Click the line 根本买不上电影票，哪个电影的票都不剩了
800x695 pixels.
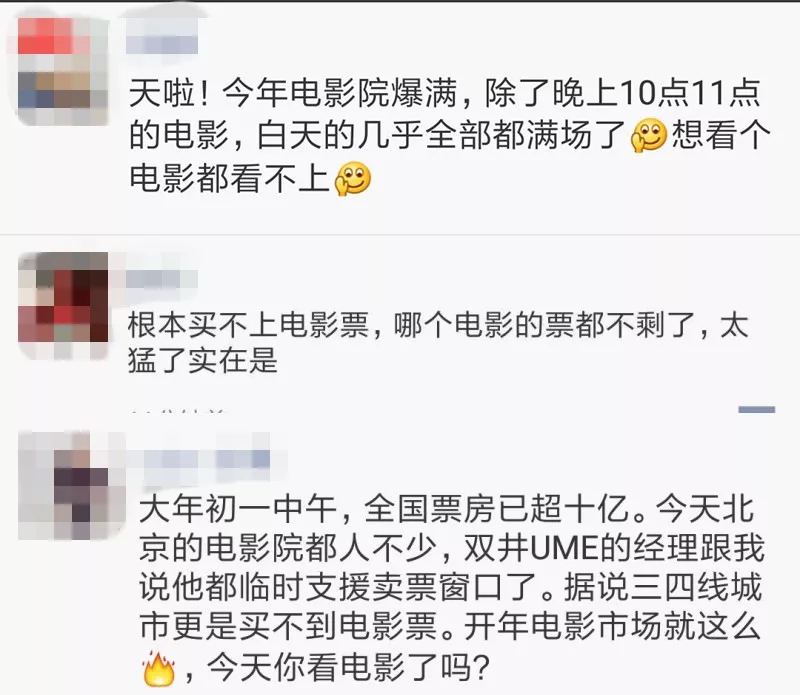tap(417, 325)
